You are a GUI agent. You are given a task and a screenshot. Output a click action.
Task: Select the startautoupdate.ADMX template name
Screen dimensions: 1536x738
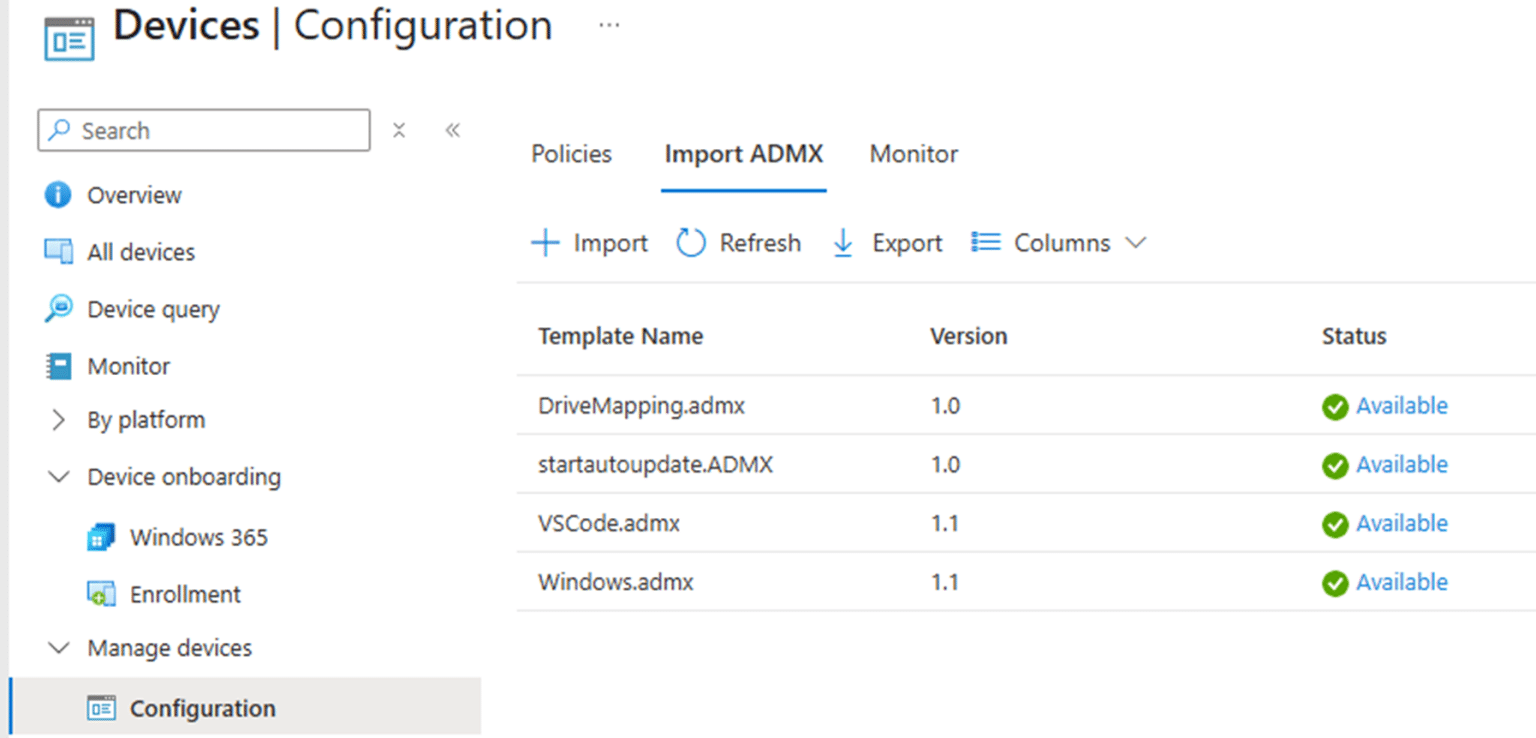tap(655, 465)
